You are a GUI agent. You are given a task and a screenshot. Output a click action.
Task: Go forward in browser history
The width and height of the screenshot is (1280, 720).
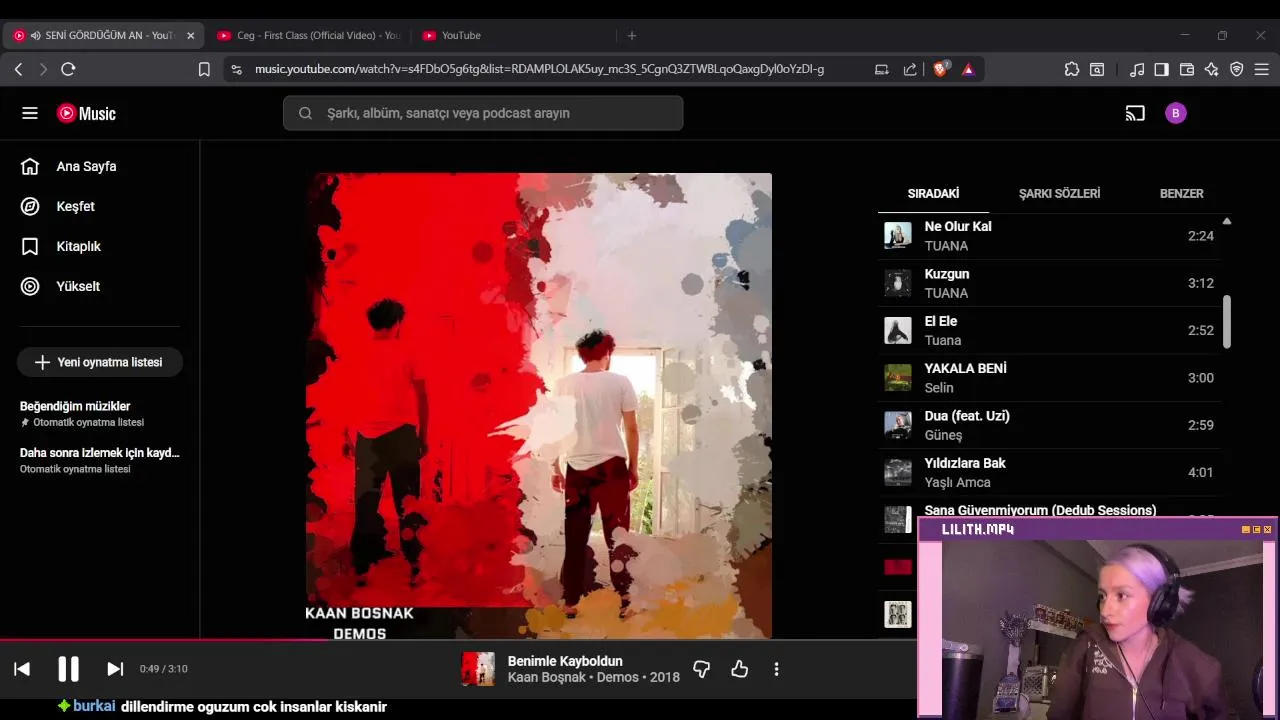point(43,69)
